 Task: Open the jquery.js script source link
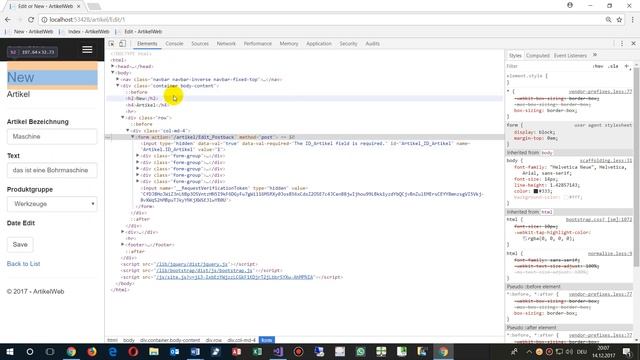click(192, 264)
